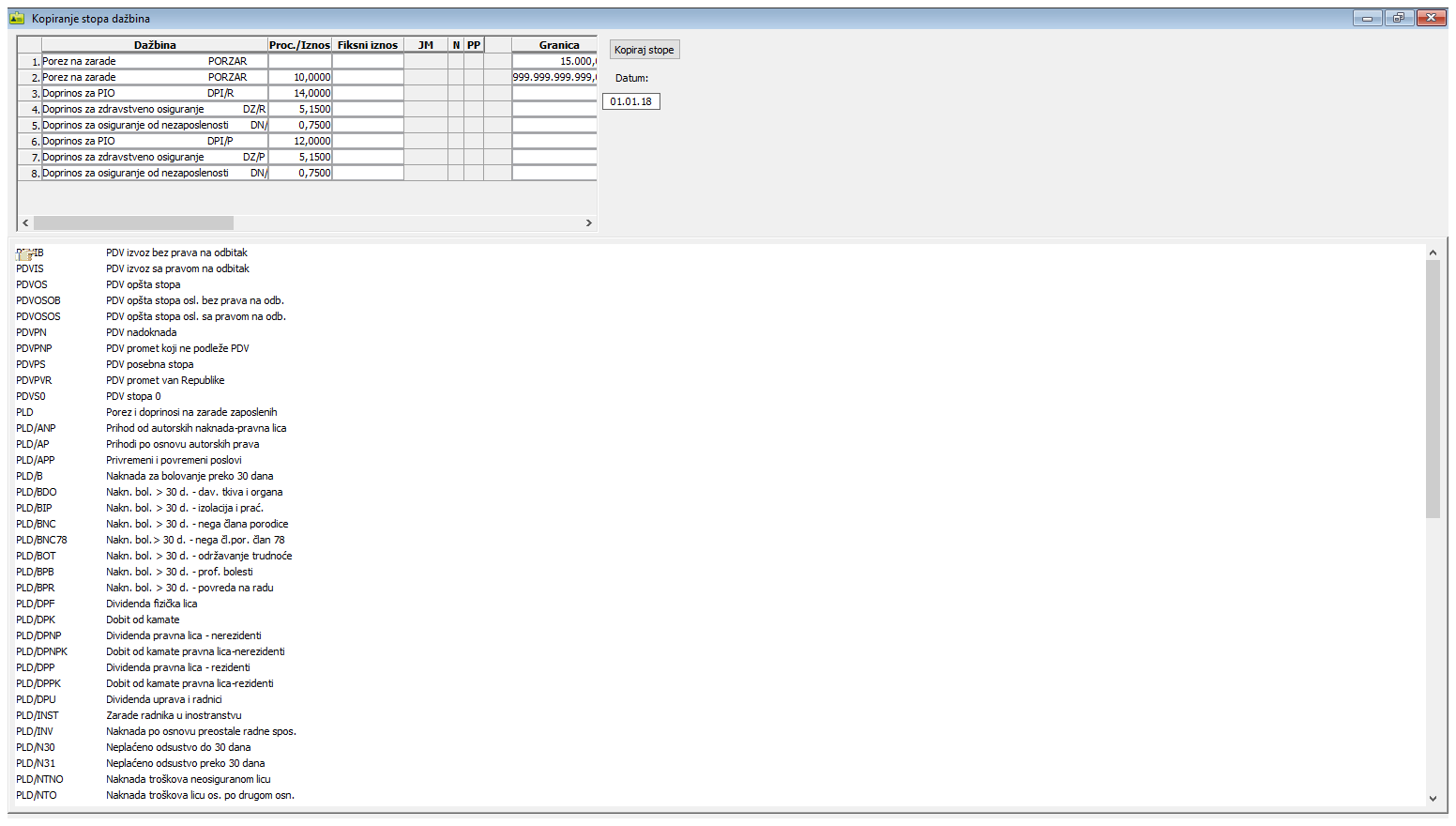The image size is (1456, 826).
Task: Click the Fiksni iznos column header
Action: pos(368,45)
